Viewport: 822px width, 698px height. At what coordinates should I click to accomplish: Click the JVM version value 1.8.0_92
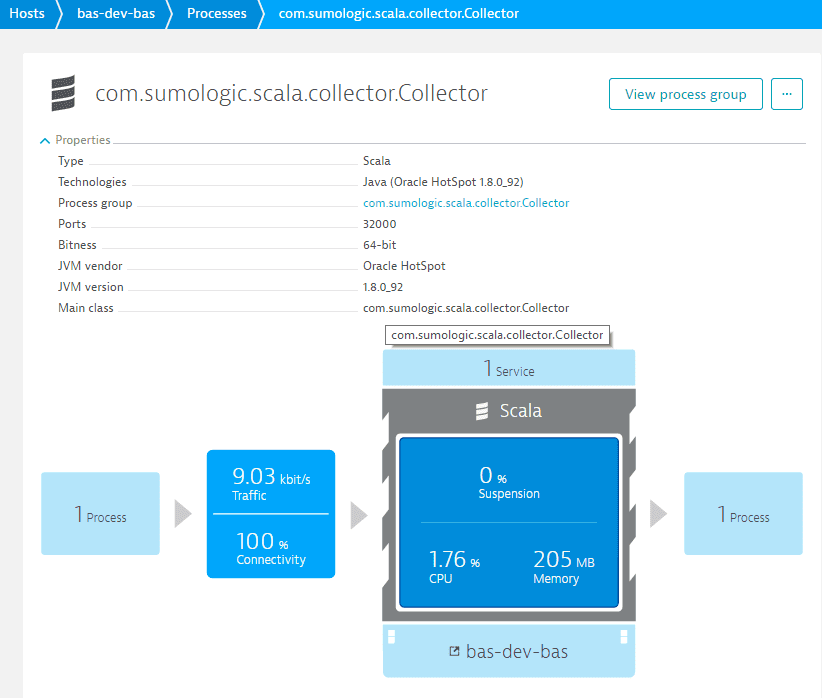tap(383, 287)
